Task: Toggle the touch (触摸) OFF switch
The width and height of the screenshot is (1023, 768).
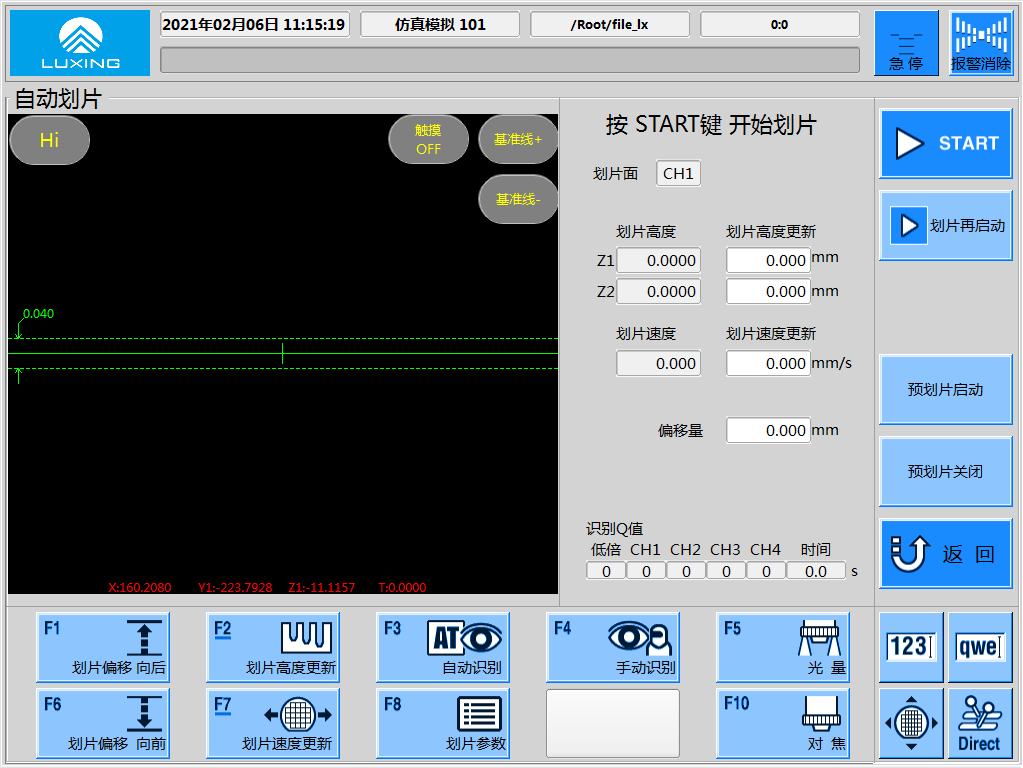Action: coord(428,140)
